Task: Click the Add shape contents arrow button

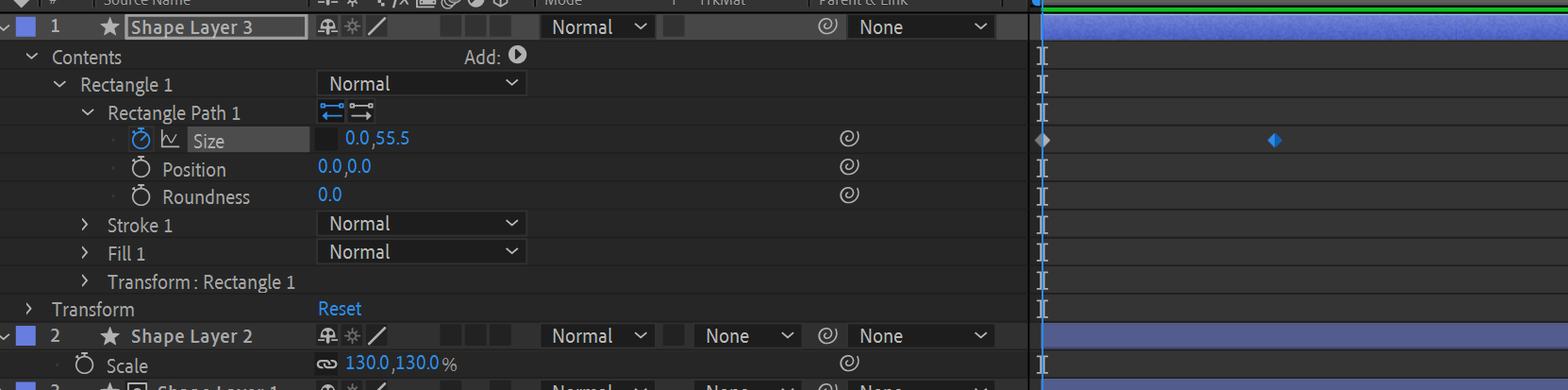Action: 517,56
